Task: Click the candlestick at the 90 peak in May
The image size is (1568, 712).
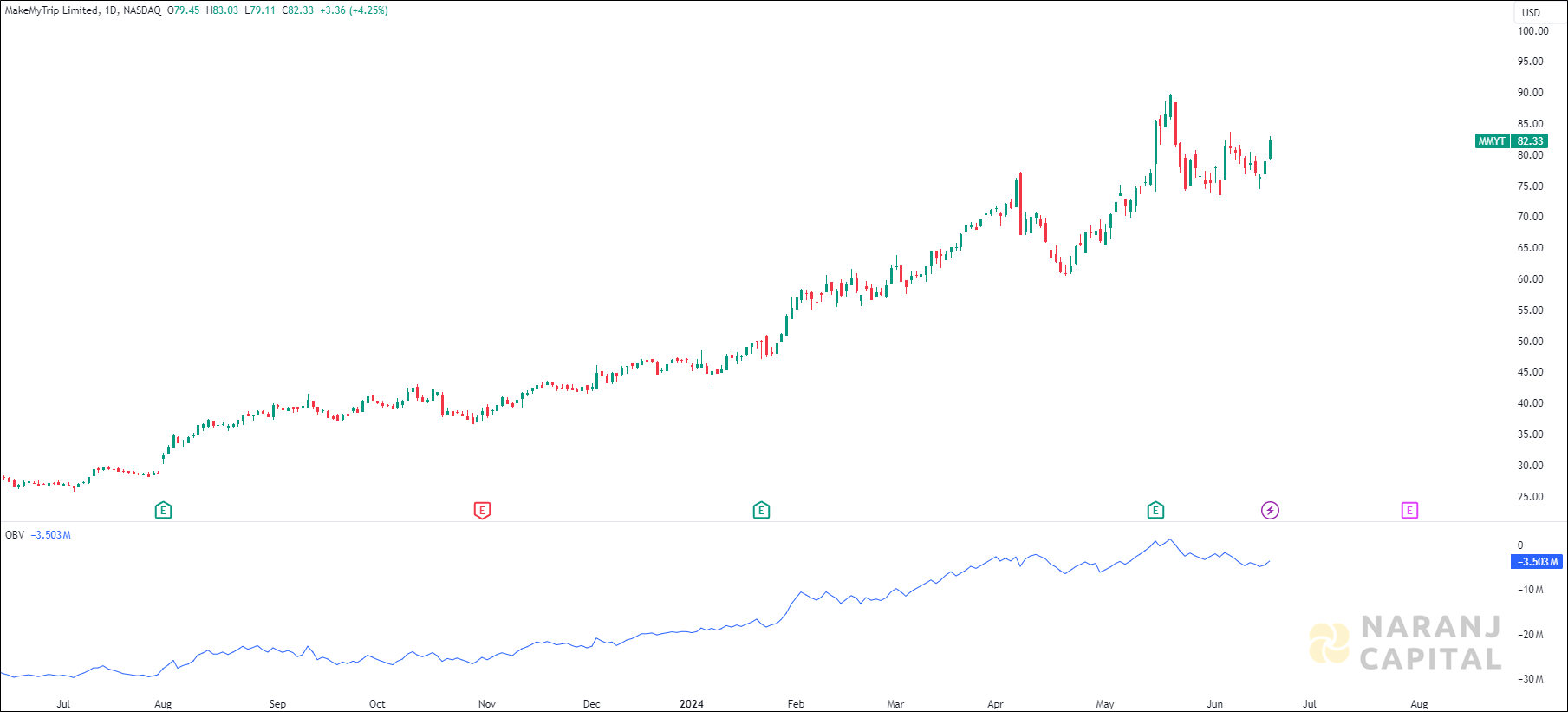Action: pos(1170,106)
